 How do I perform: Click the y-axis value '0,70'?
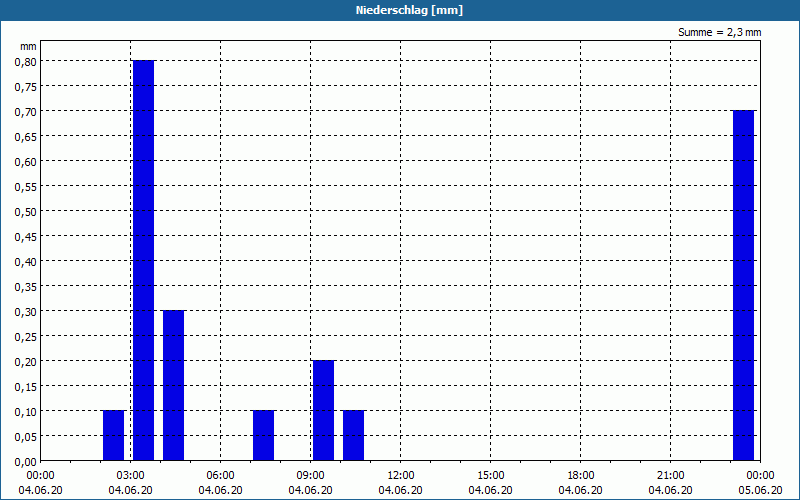click(x=26, y=112)
